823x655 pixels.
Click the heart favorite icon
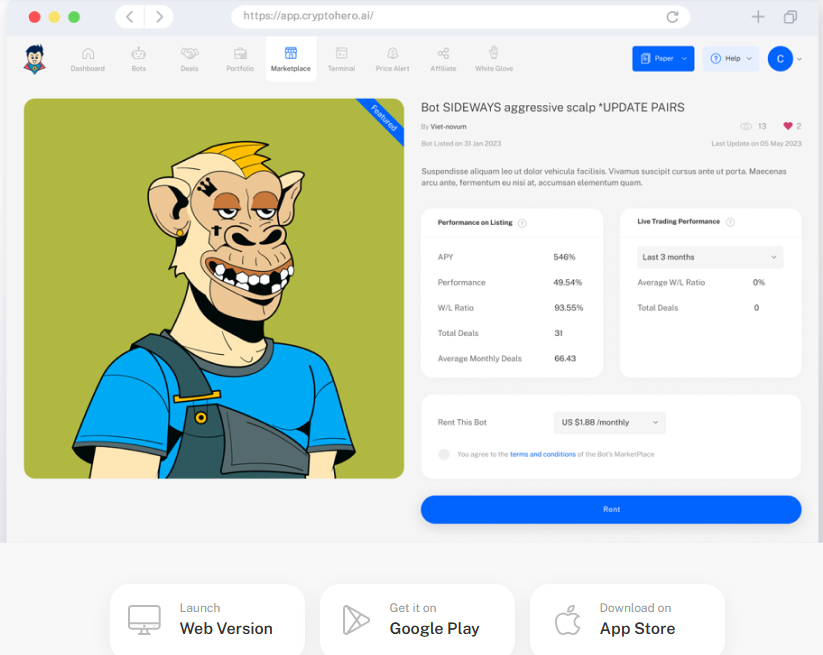tap(788, 126)
